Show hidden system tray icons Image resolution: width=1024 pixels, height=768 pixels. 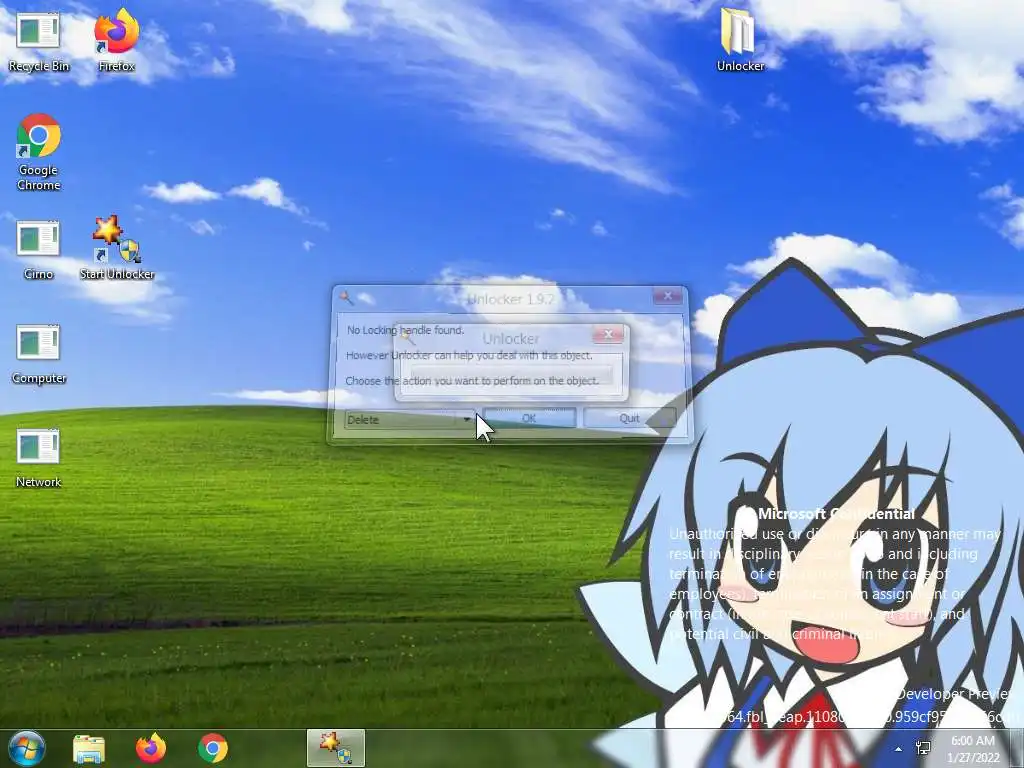(x=899, y=749)
